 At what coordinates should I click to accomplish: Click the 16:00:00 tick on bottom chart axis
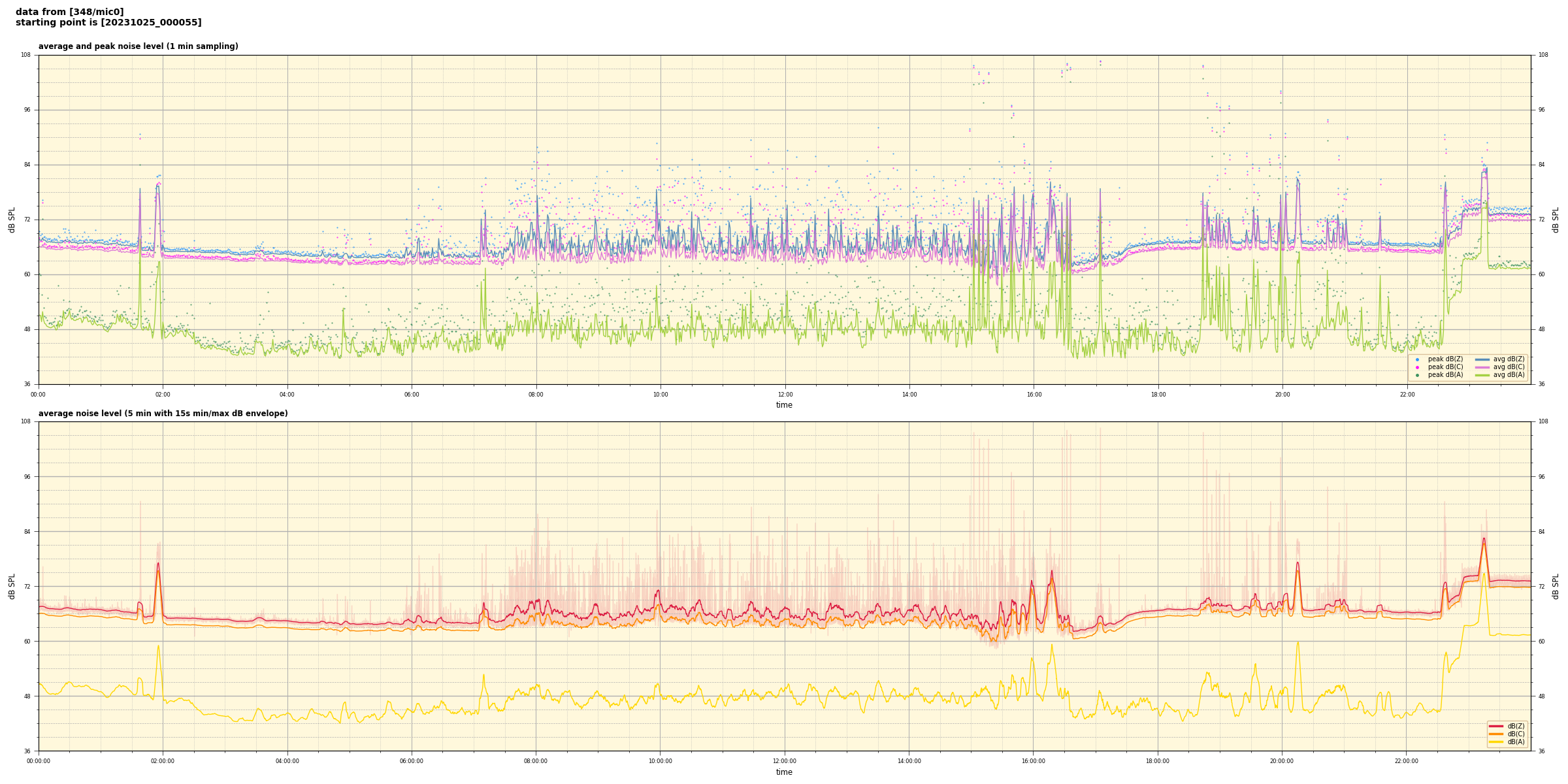[x=1034, y=761]
